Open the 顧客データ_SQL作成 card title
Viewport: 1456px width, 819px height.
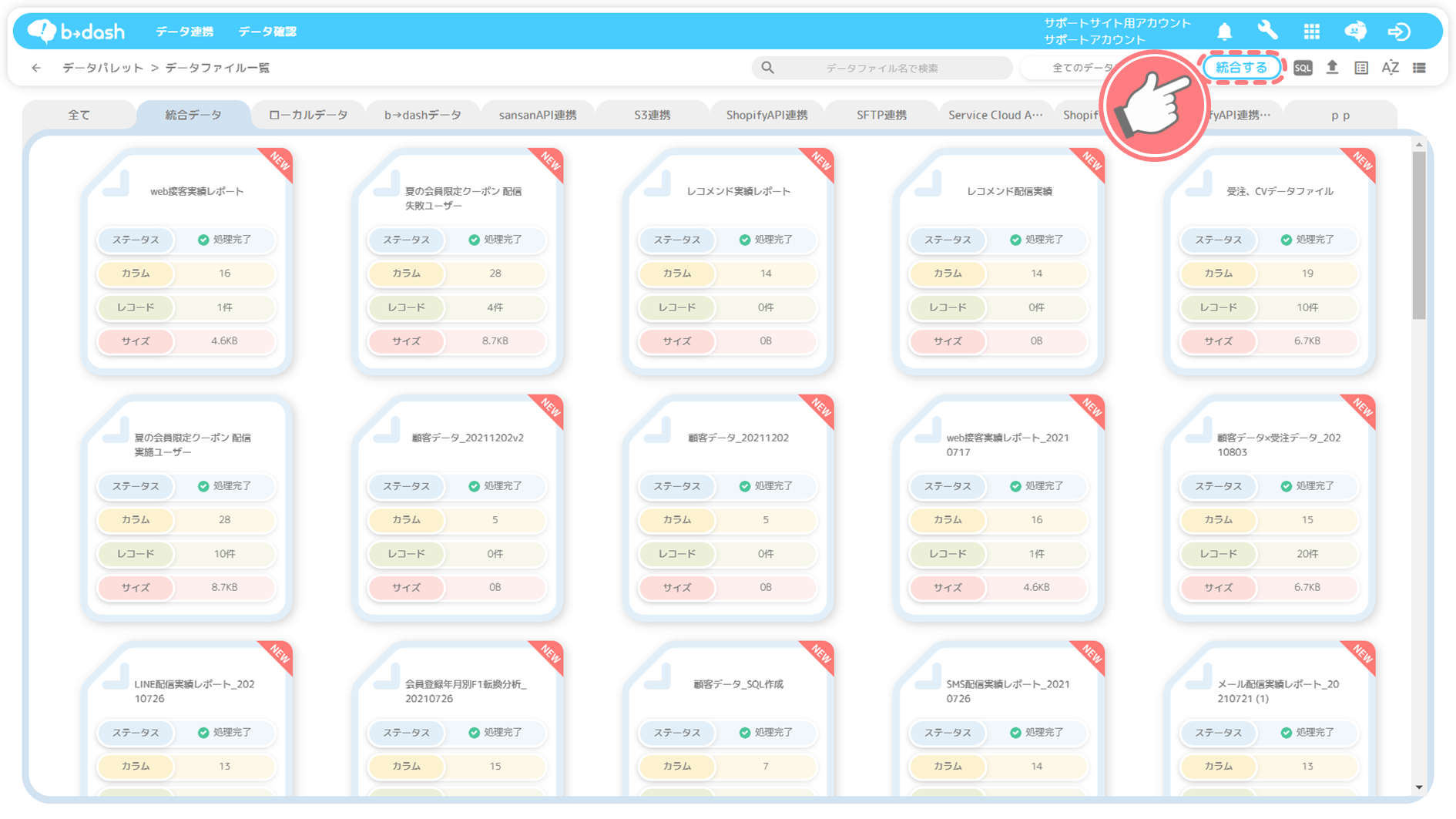[739, 684]
